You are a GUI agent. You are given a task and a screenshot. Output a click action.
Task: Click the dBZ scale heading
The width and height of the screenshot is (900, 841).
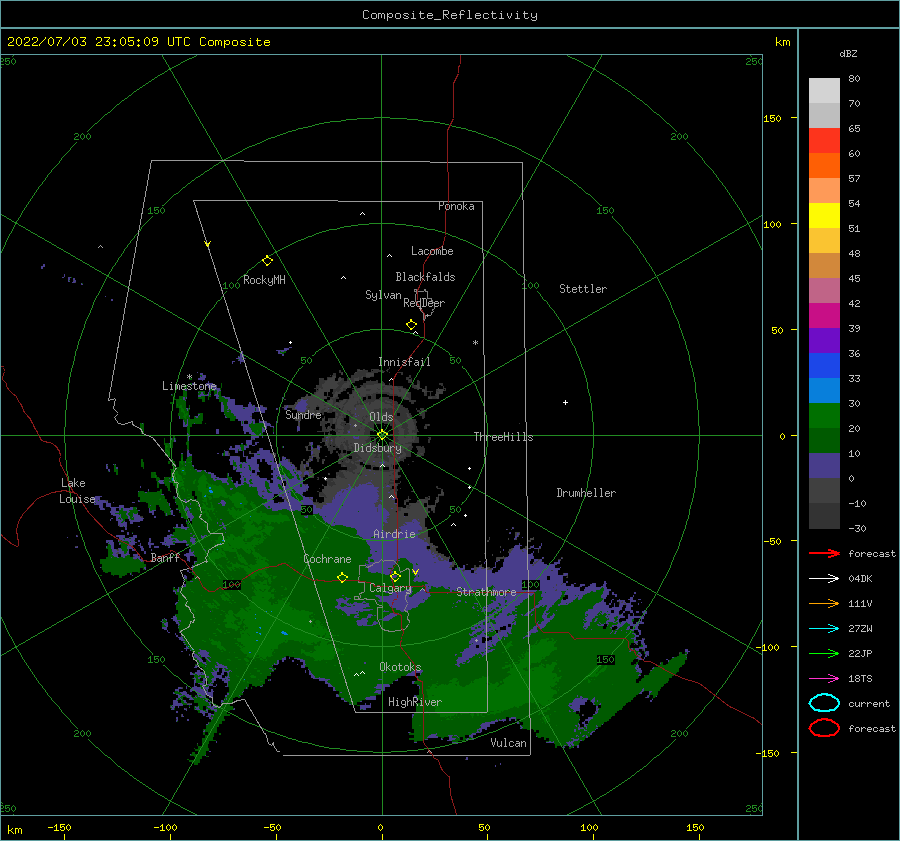(848, 54)
